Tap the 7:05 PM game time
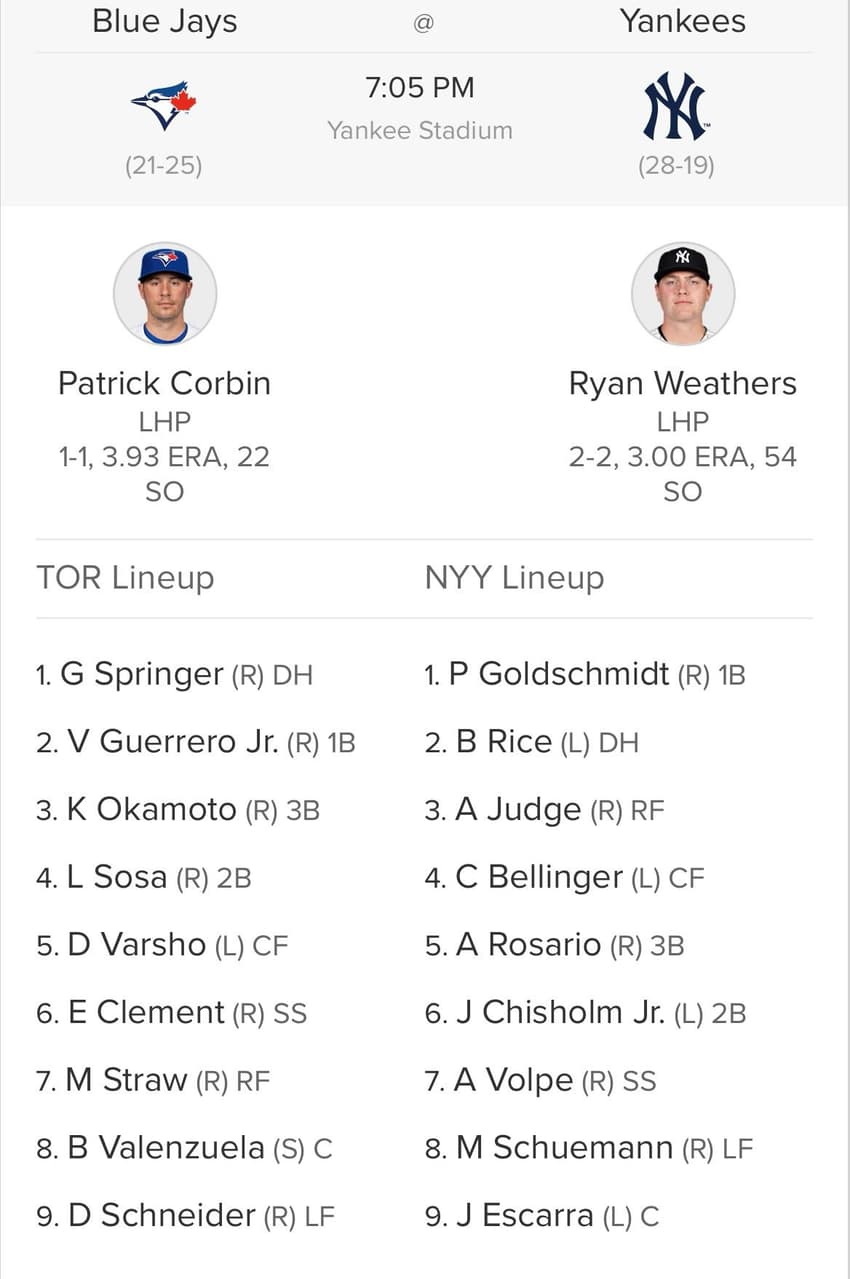Image resolution: width=850 pixels, height=1279 pixels. 420,87
